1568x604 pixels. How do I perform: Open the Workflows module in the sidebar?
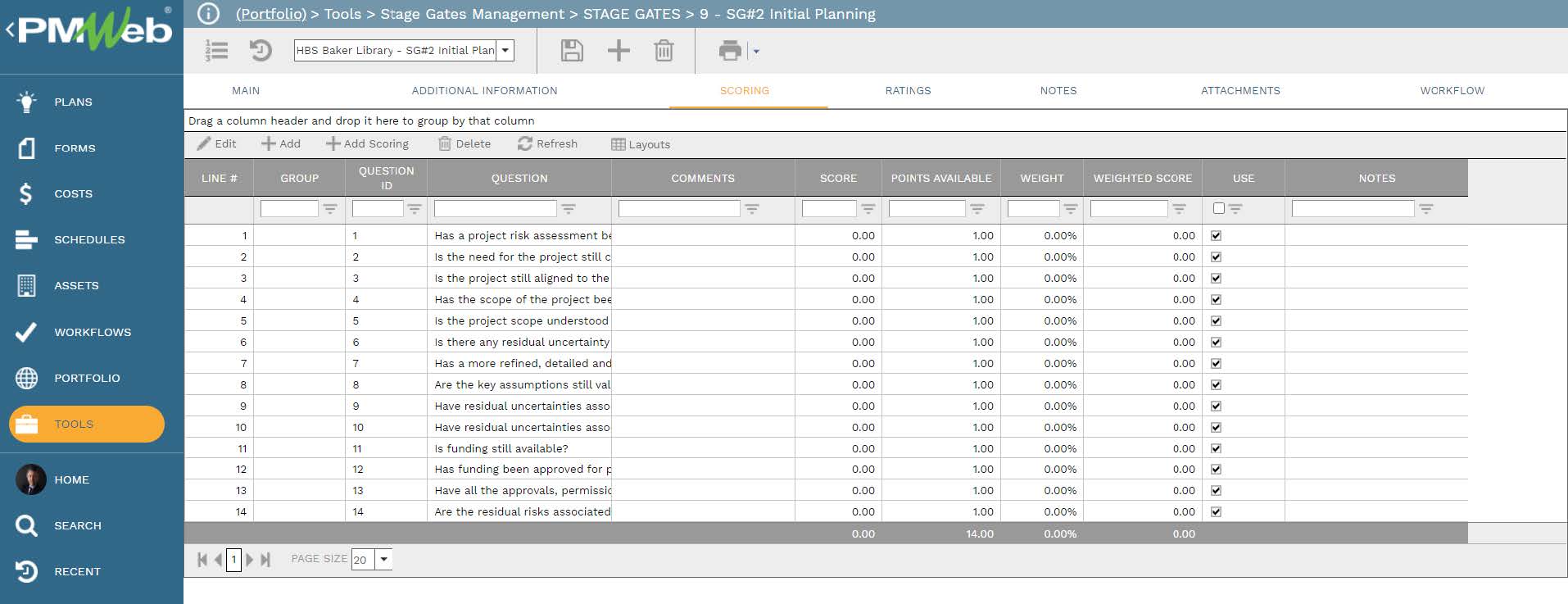92,332
